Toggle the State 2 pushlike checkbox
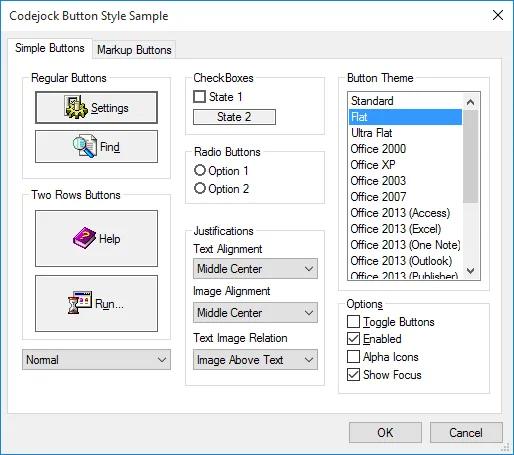Screen dimensions: 514x455 pos(234,117)
